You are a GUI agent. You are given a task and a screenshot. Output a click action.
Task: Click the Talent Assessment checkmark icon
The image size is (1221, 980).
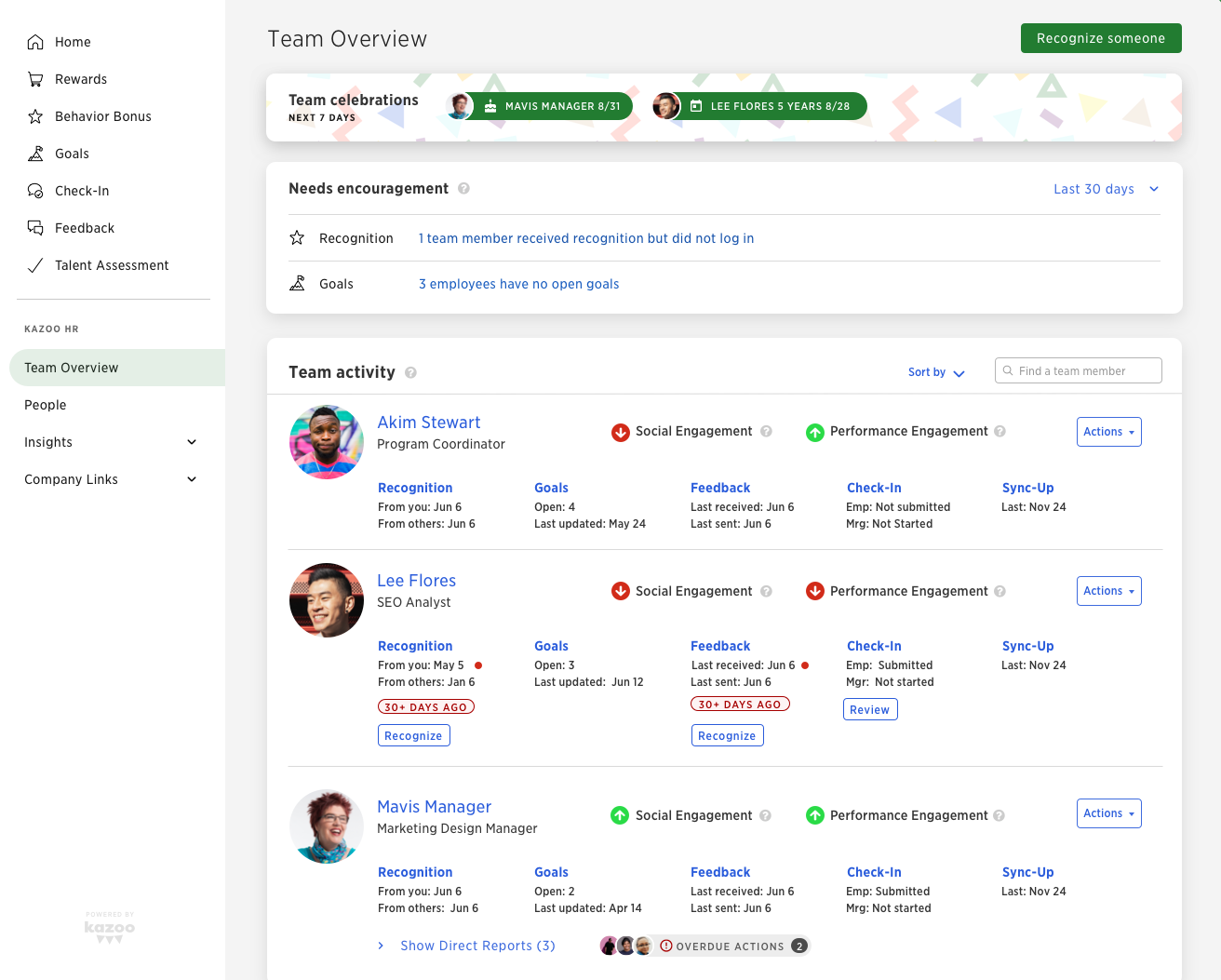pyautogui.click(x=35, y=265)
